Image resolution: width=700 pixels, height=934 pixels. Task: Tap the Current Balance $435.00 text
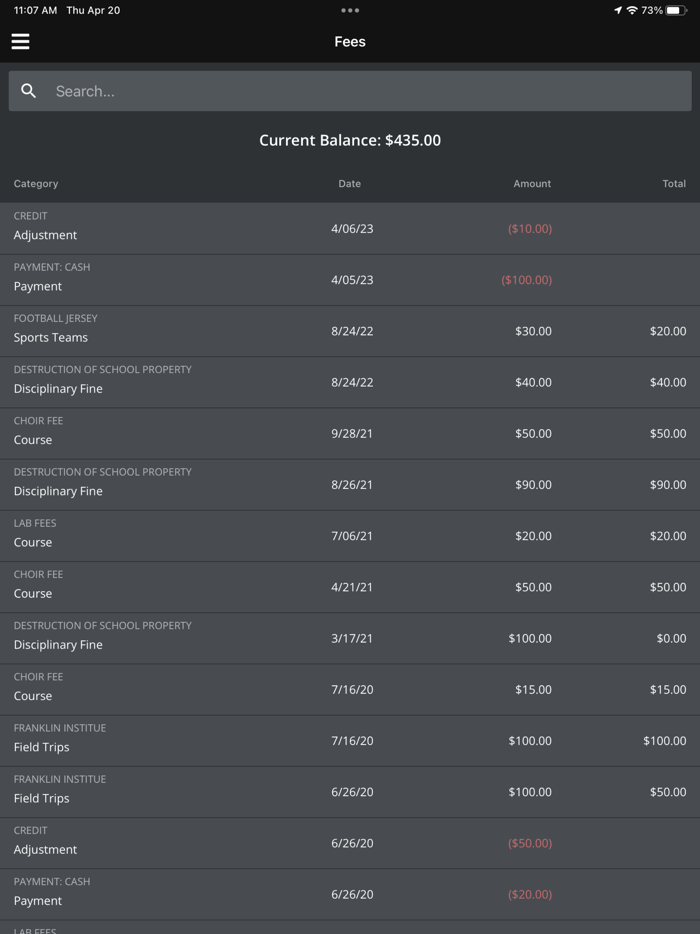click(350, 140)
